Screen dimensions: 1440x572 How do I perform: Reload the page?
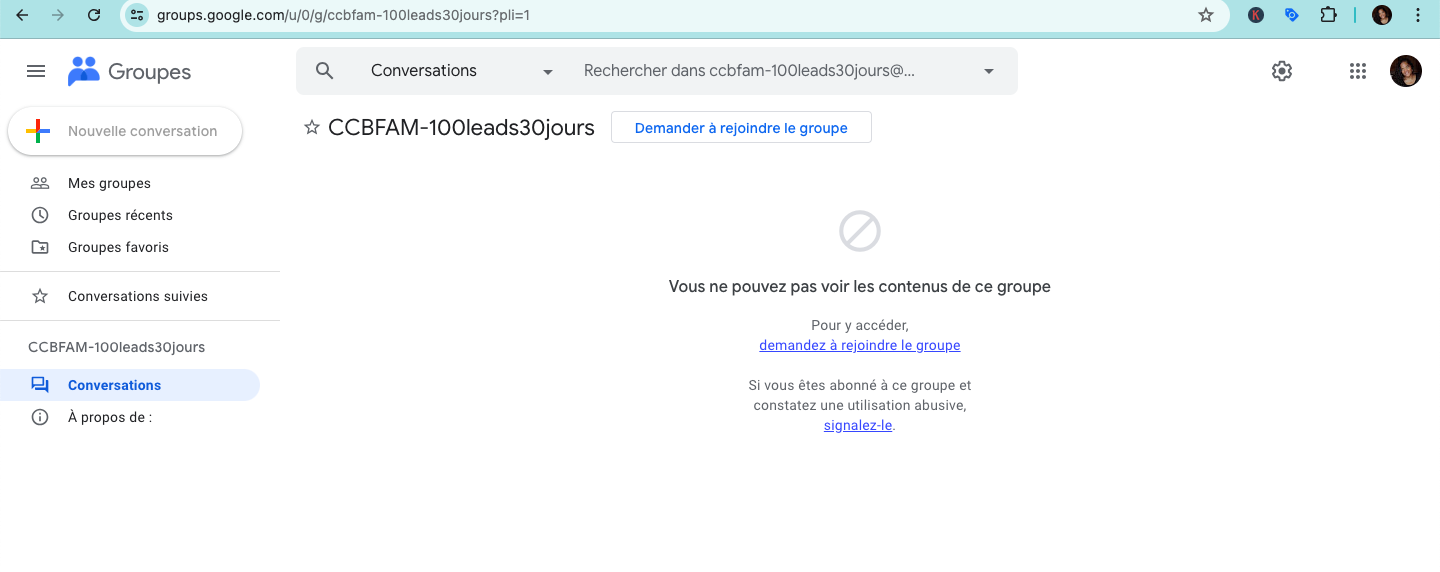(94, 15)
